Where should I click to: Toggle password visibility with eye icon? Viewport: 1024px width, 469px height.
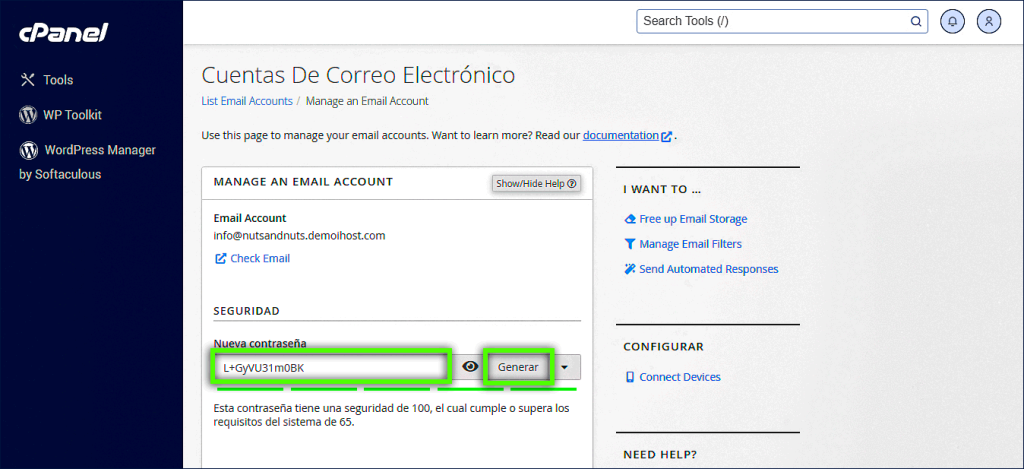coord(470,367)
